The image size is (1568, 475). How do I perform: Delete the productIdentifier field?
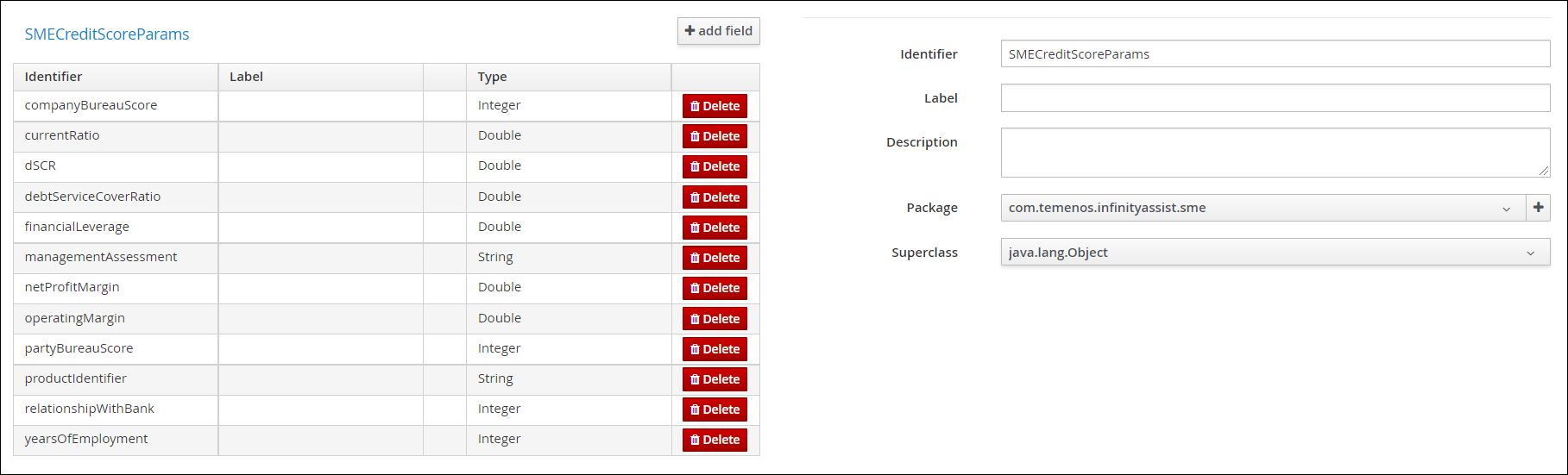point(715,379)
